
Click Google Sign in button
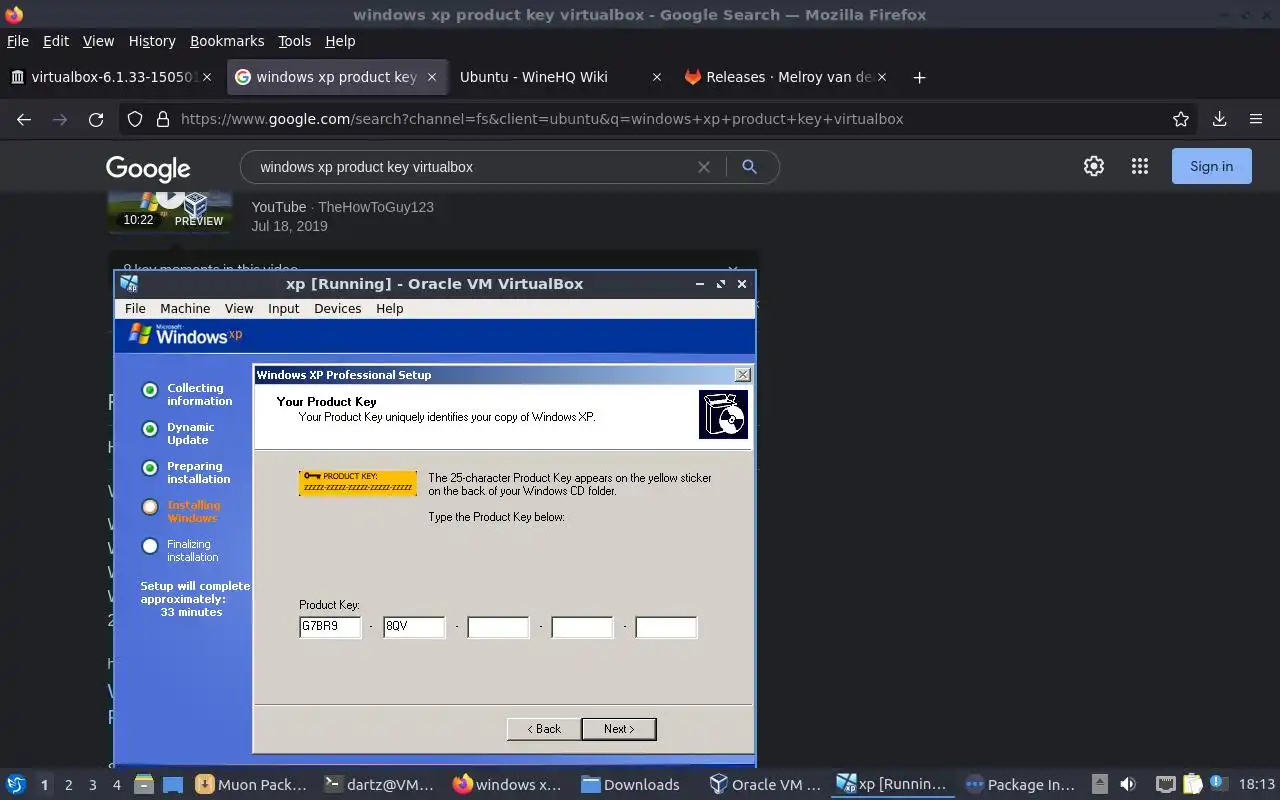tap(1211, 167)
